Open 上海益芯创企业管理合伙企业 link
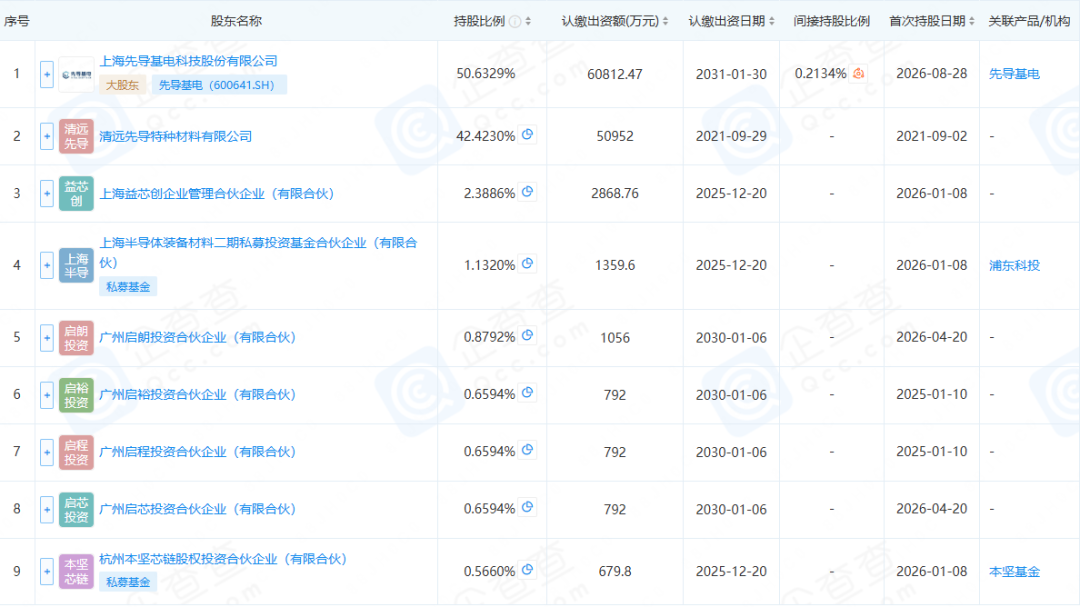Screen dimensions: 1080x607 click(217, 194)
